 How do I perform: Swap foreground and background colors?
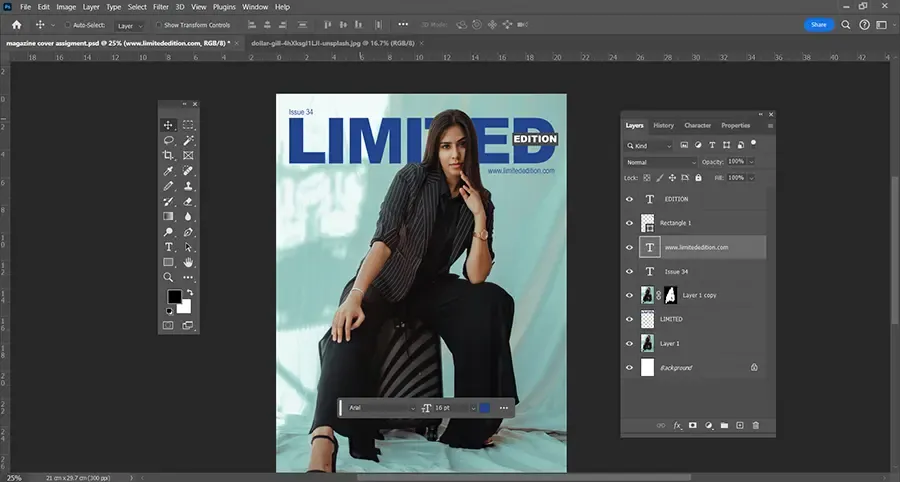pyautogui.click(x=190, y=293)
